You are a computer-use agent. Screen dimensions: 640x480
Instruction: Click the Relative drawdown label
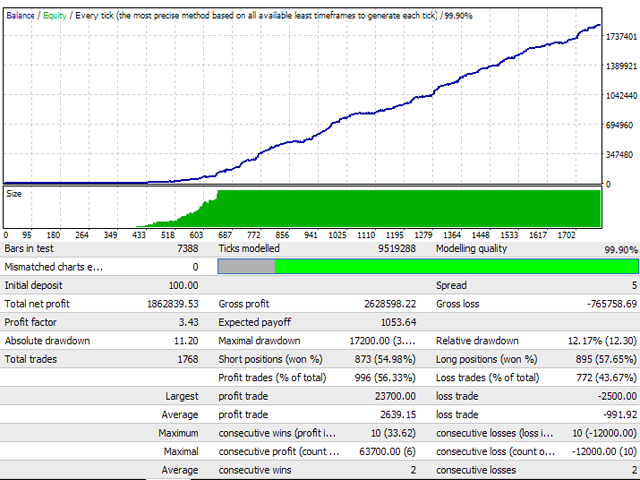477,341
